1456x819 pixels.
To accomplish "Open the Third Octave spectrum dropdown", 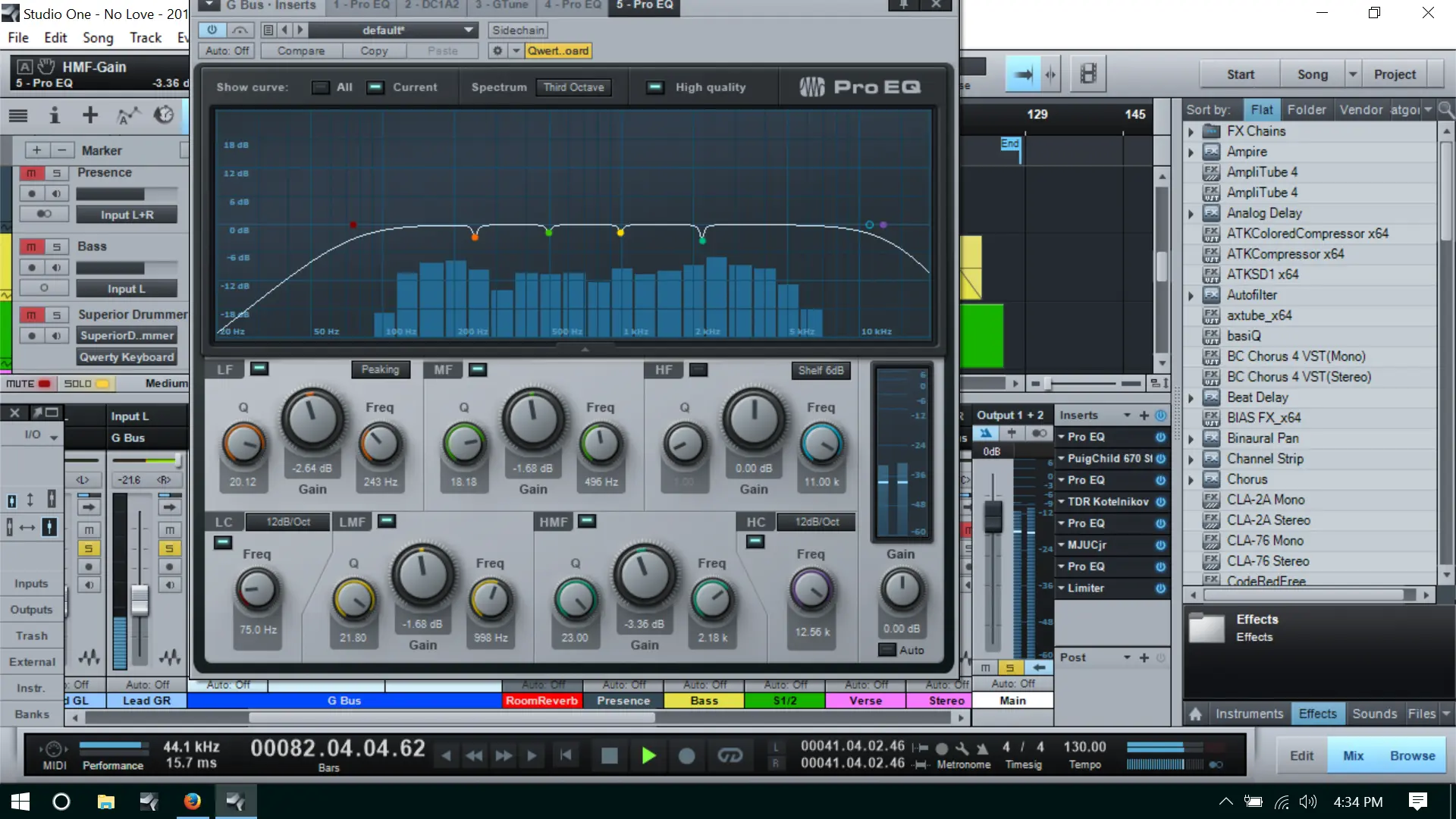I will [573, 87].
